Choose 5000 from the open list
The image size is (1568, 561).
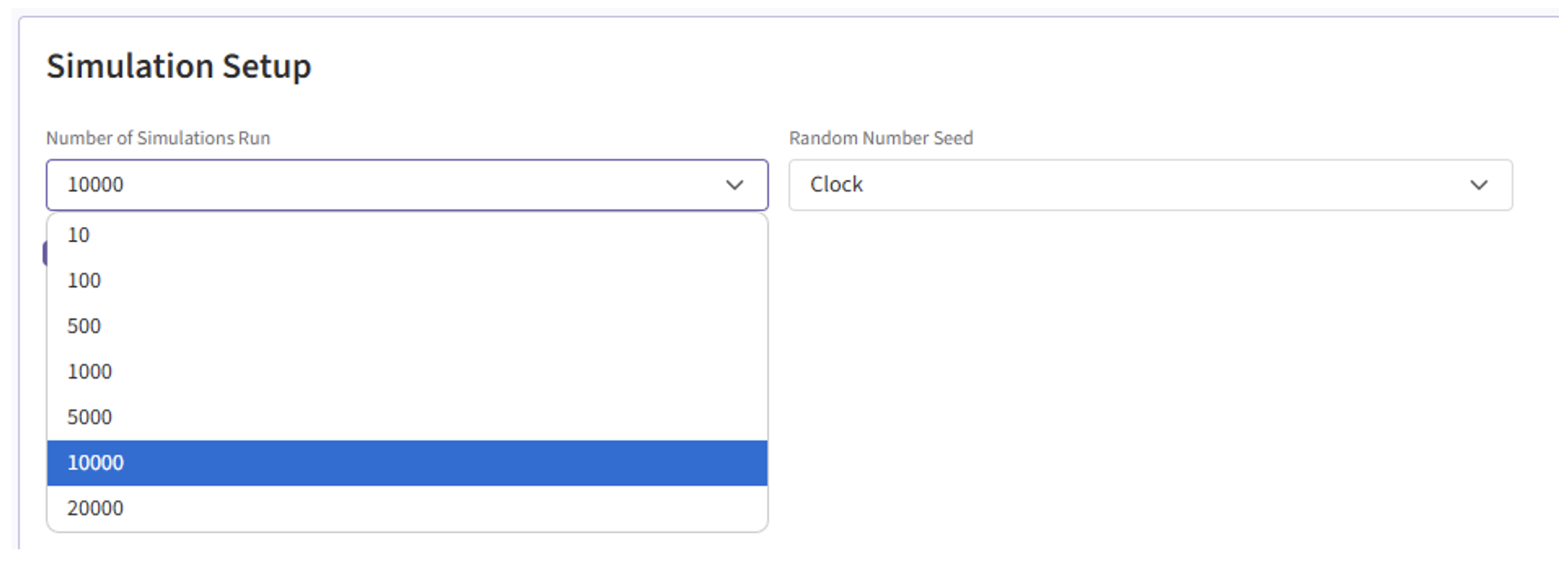(x=90, y=418)
